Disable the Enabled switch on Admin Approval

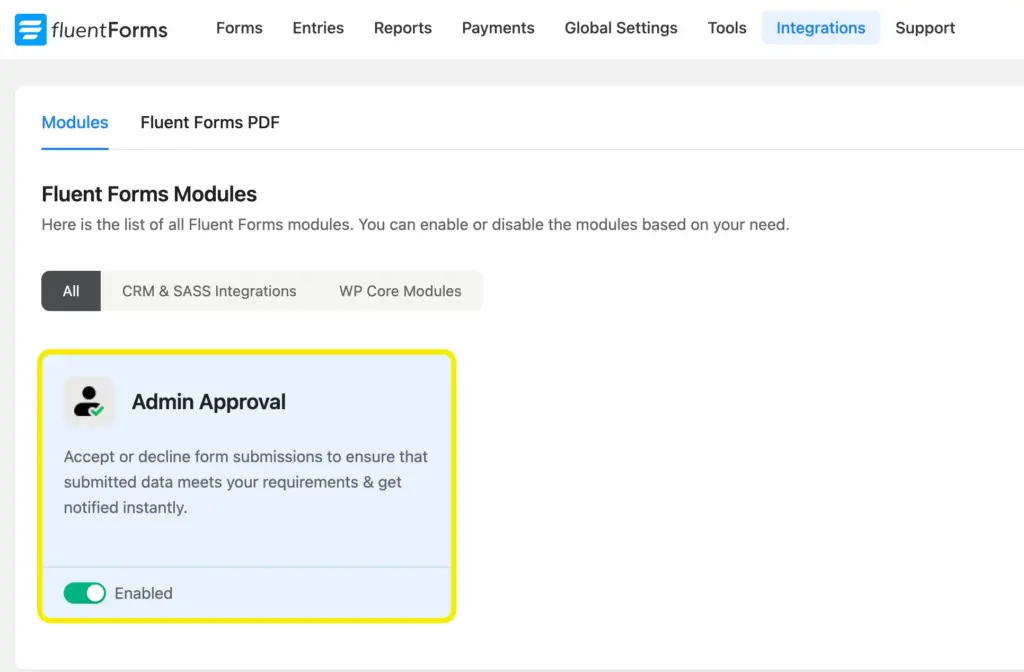pyautogui.click(x=84, y=592)
